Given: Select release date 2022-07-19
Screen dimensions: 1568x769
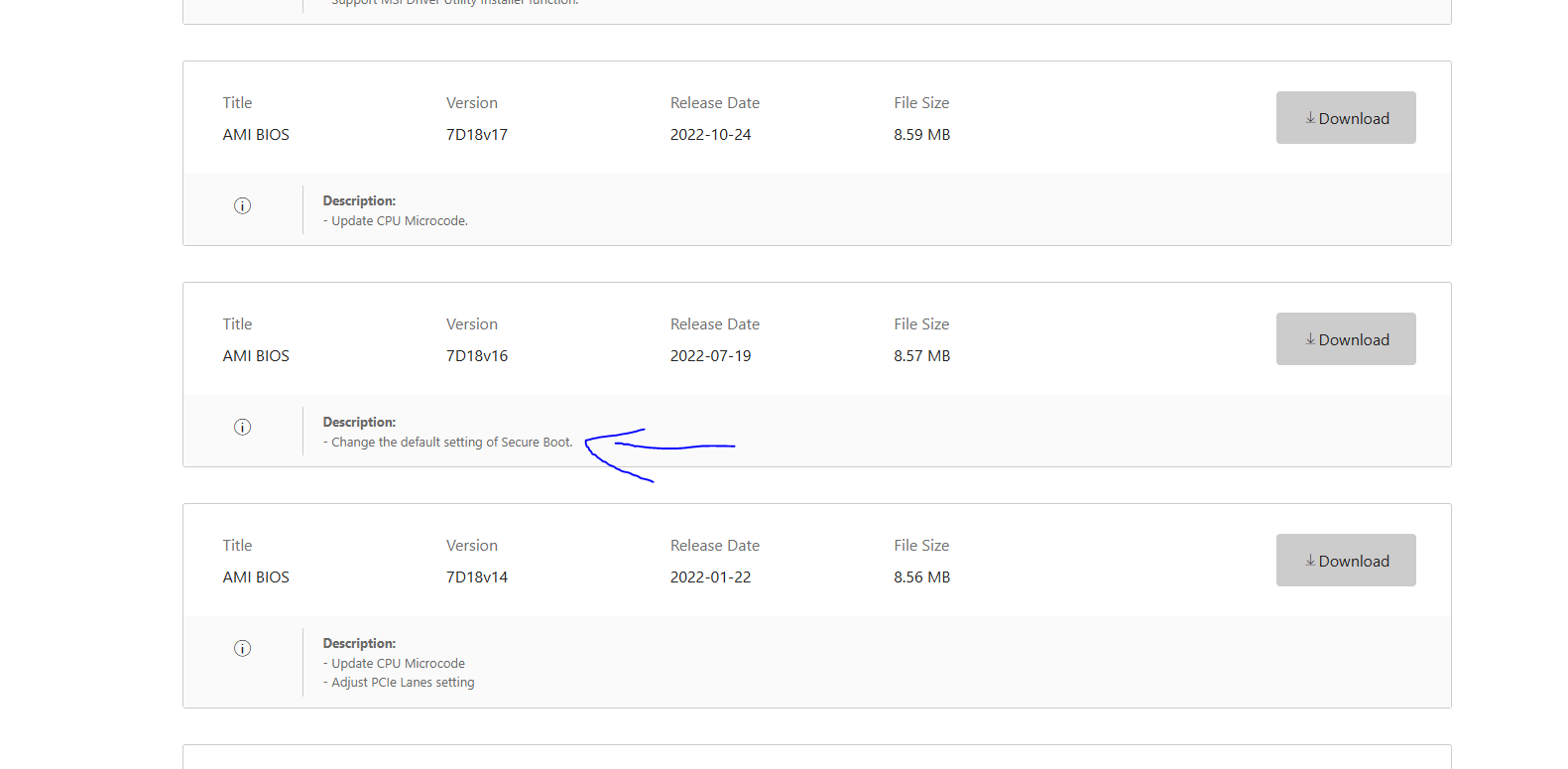Looking at the screenshot, I should 711,356.
